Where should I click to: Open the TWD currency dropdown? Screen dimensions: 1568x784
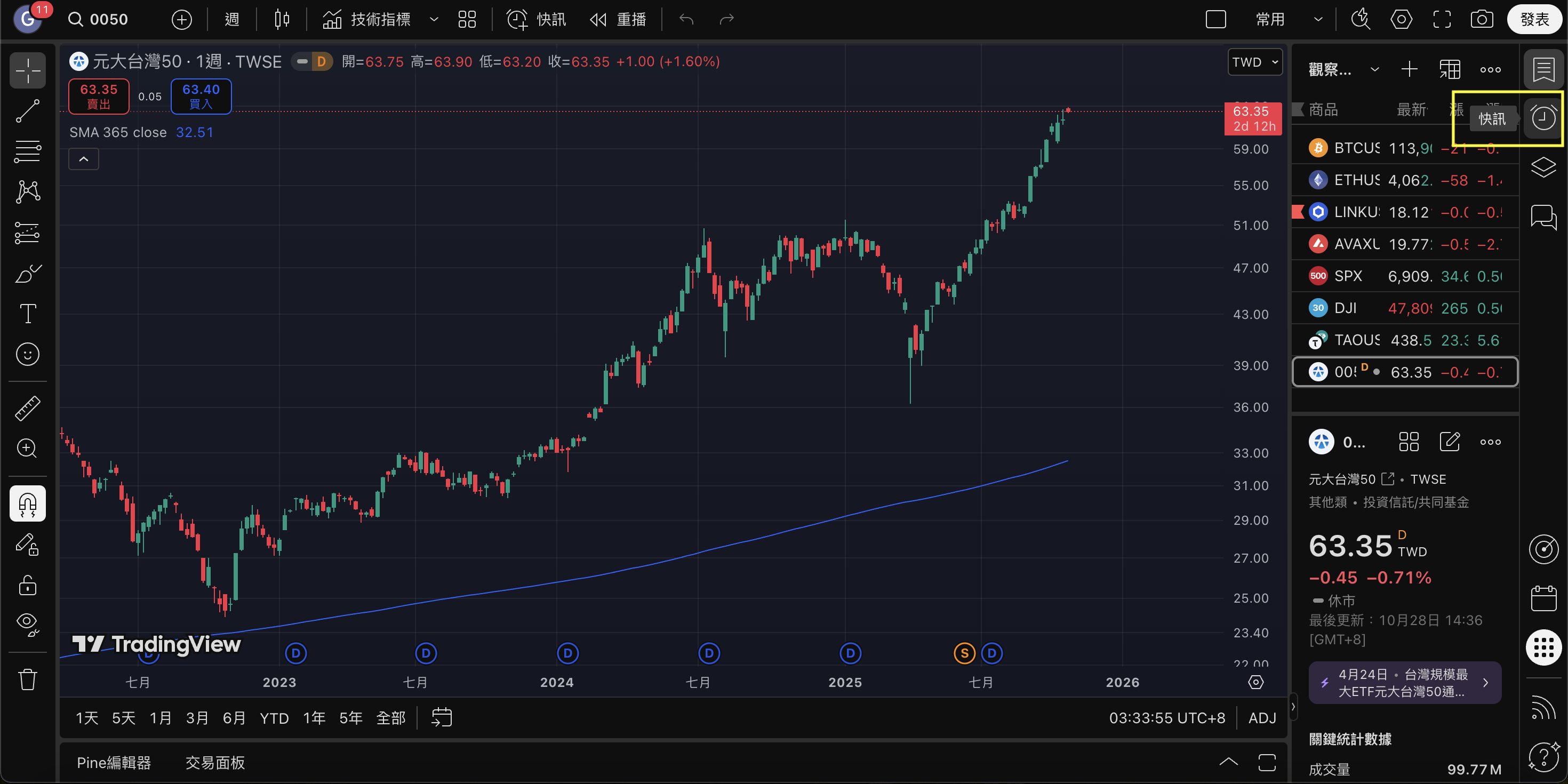click(x=1254, y=62)
